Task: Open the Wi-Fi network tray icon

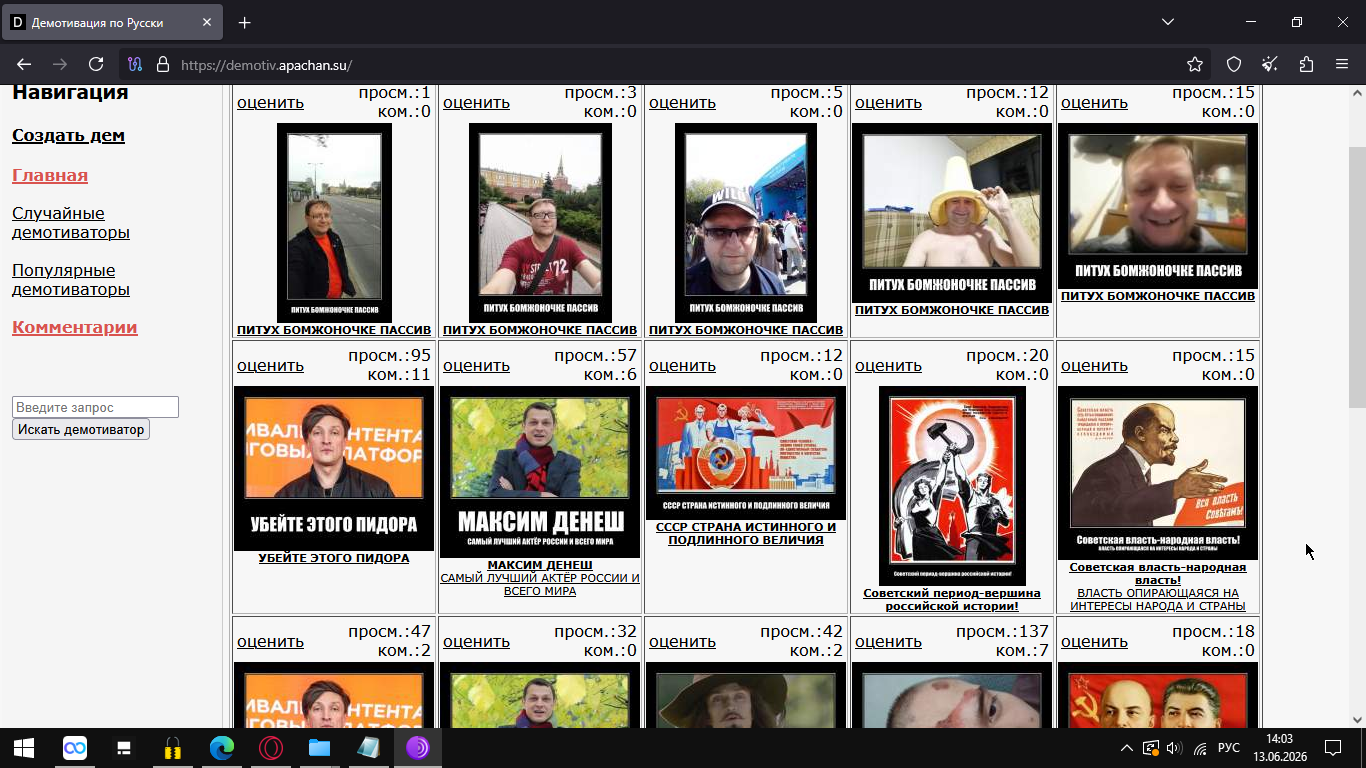Action: 1200,748
